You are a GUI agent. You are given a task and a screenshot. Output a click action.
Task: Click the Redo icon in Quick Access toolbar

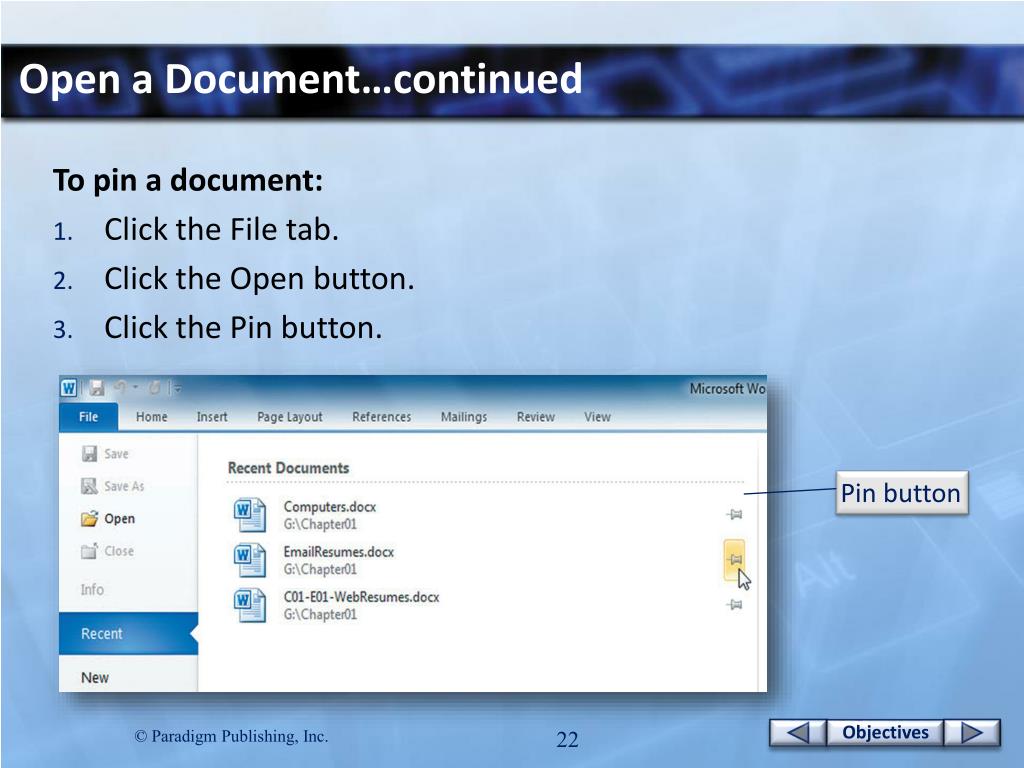(154, 388)
